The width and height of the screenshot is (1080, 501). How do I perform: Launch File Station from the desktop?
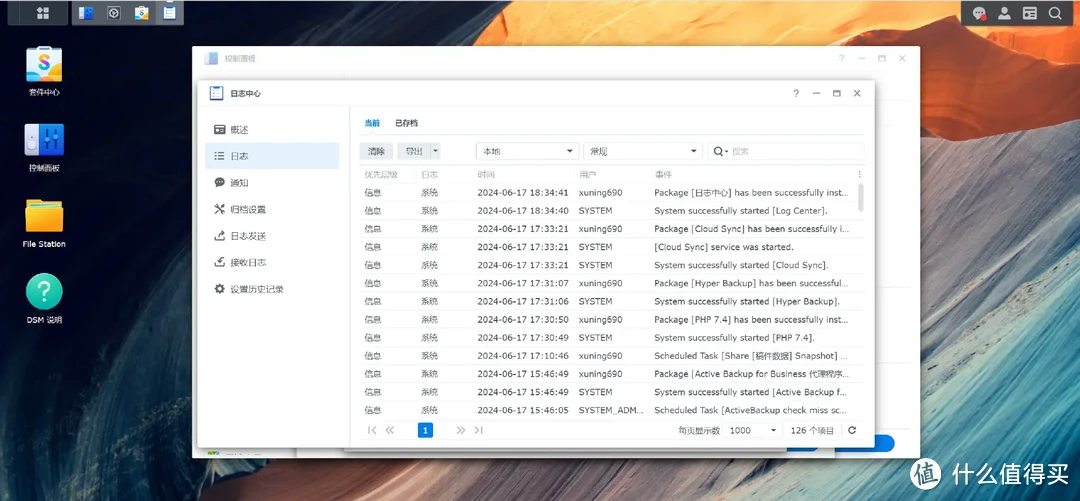[x=44, y=217]
